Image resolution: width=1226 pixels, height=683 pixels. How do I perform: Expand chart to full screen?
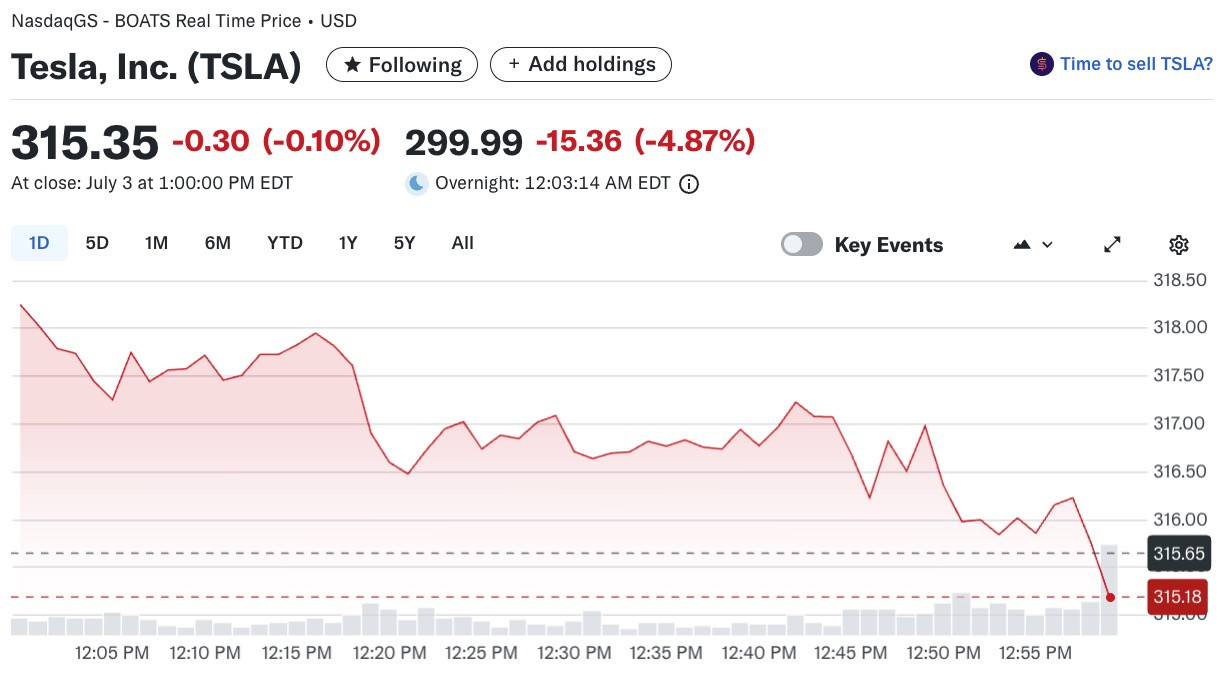[1112, 245]
